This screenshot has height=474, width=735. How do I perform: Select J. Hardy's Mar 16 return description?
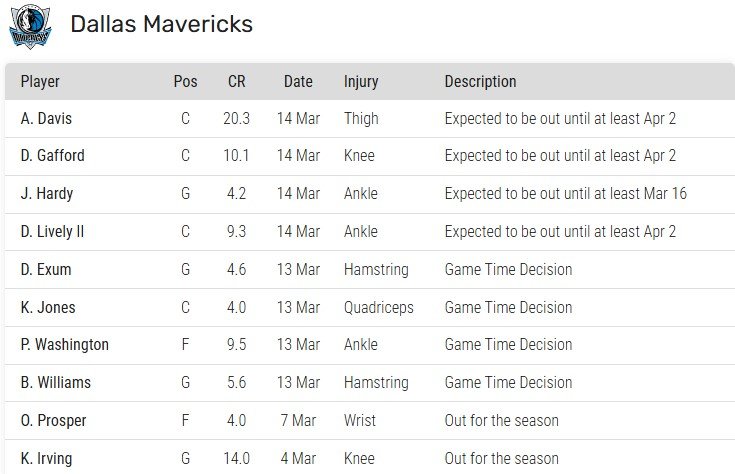tap(565, 194)
